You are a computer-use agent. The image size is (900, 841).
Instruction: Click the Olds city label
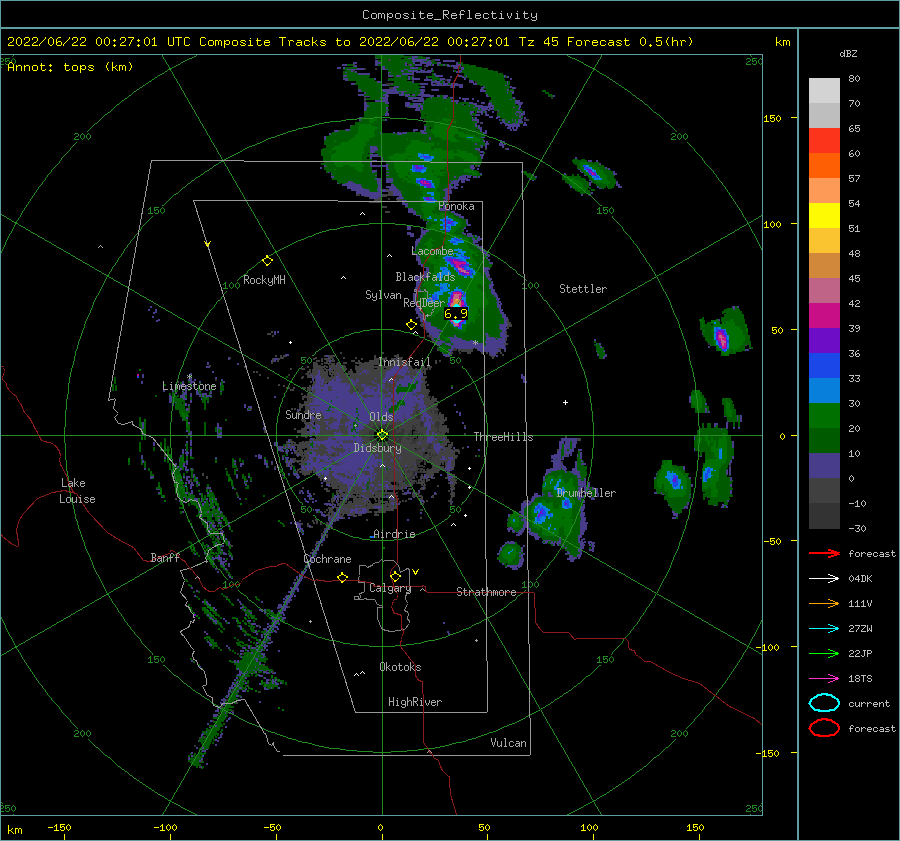pyautogui.click(x=381, y=417)
